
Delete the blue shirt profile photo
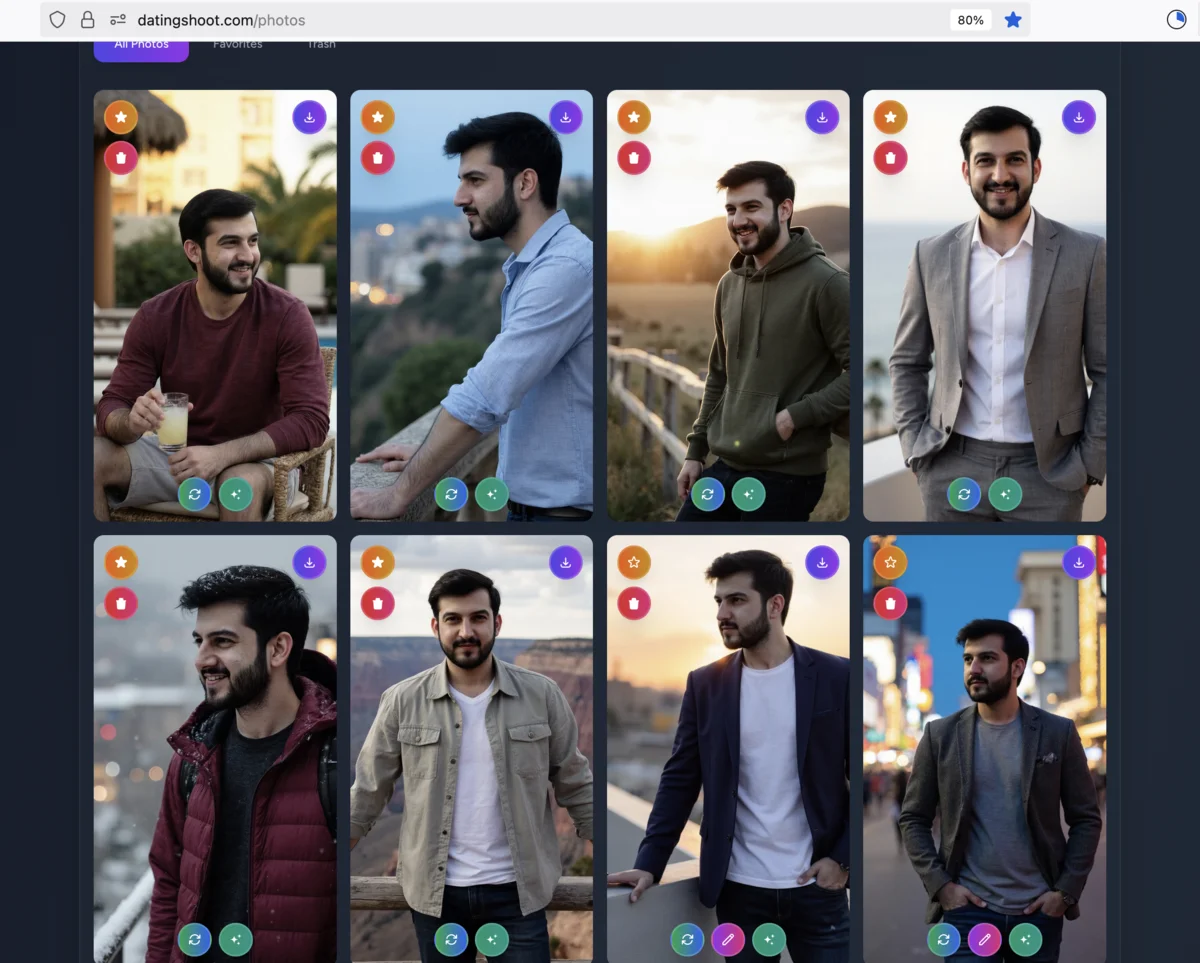pyautogui.click(x=377, y=158)
